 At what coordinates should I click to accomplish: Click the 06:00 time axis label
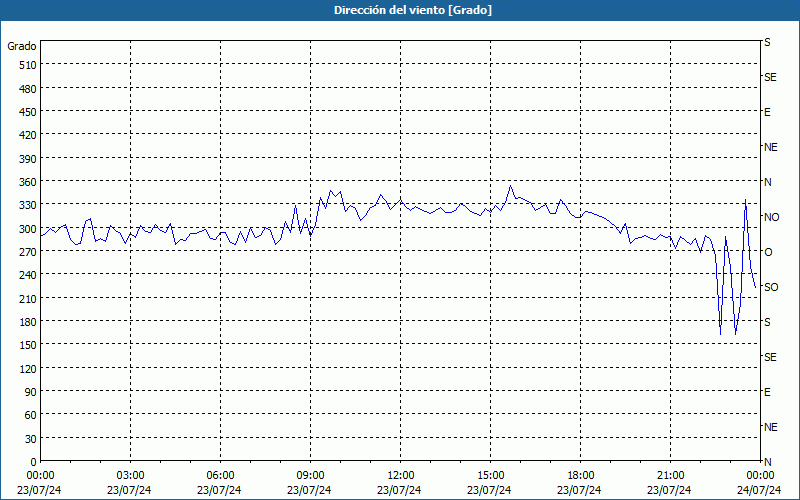220,476
